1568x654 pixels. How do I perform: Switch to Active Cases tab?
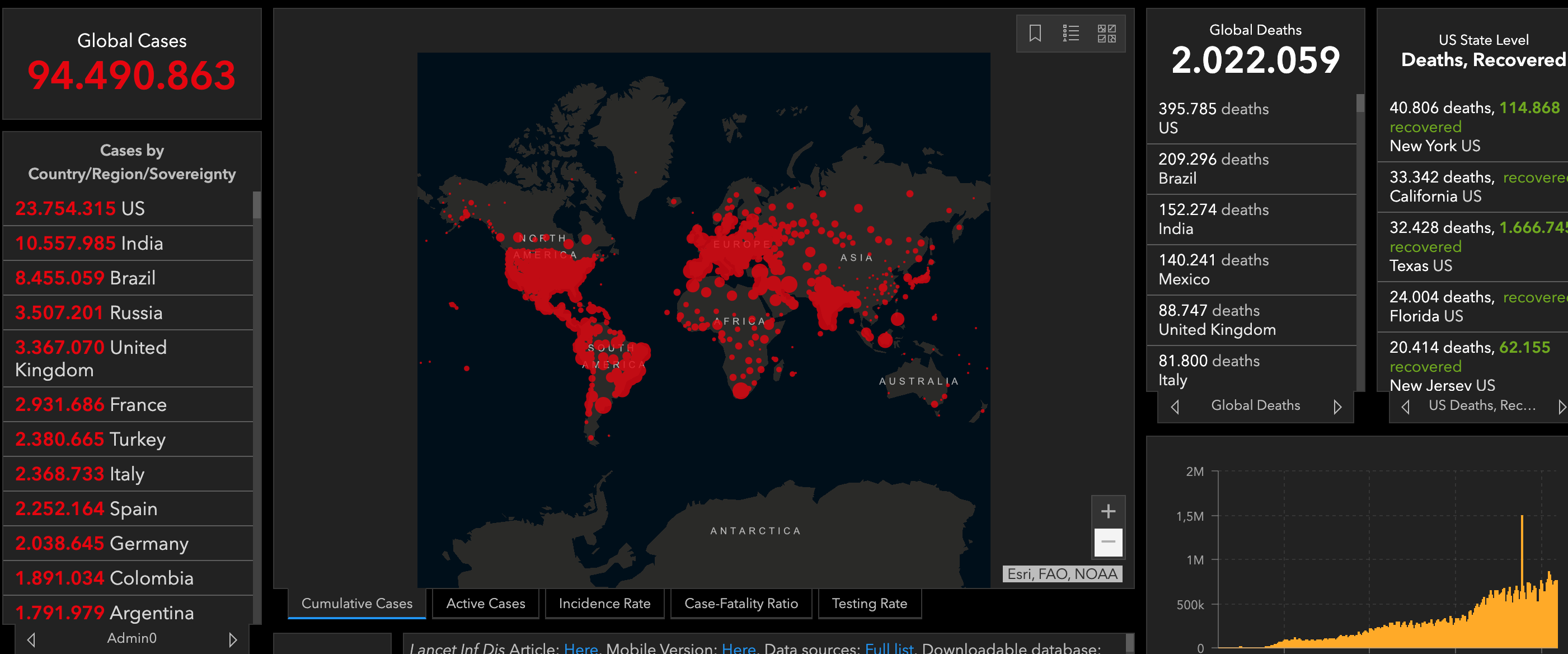tap(485, 604)
